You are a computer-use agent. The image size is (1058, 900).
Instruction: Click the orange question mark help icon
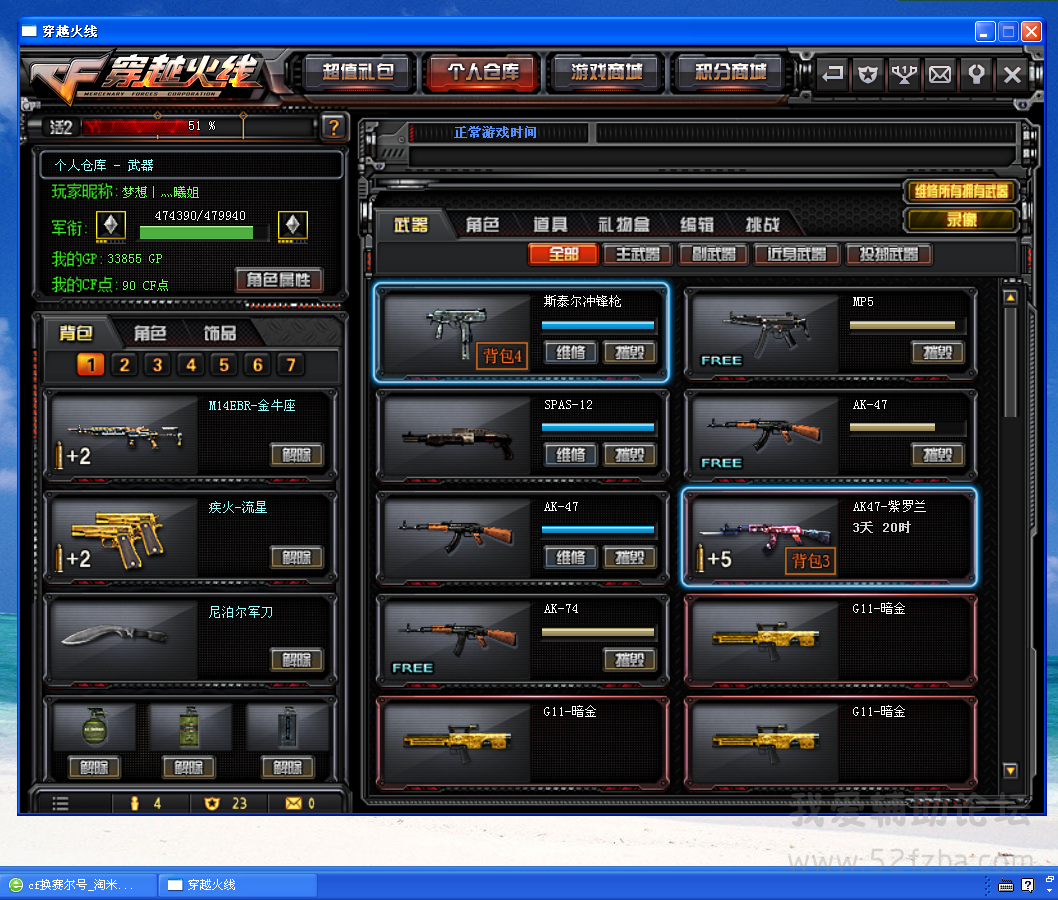pos(333,127)
